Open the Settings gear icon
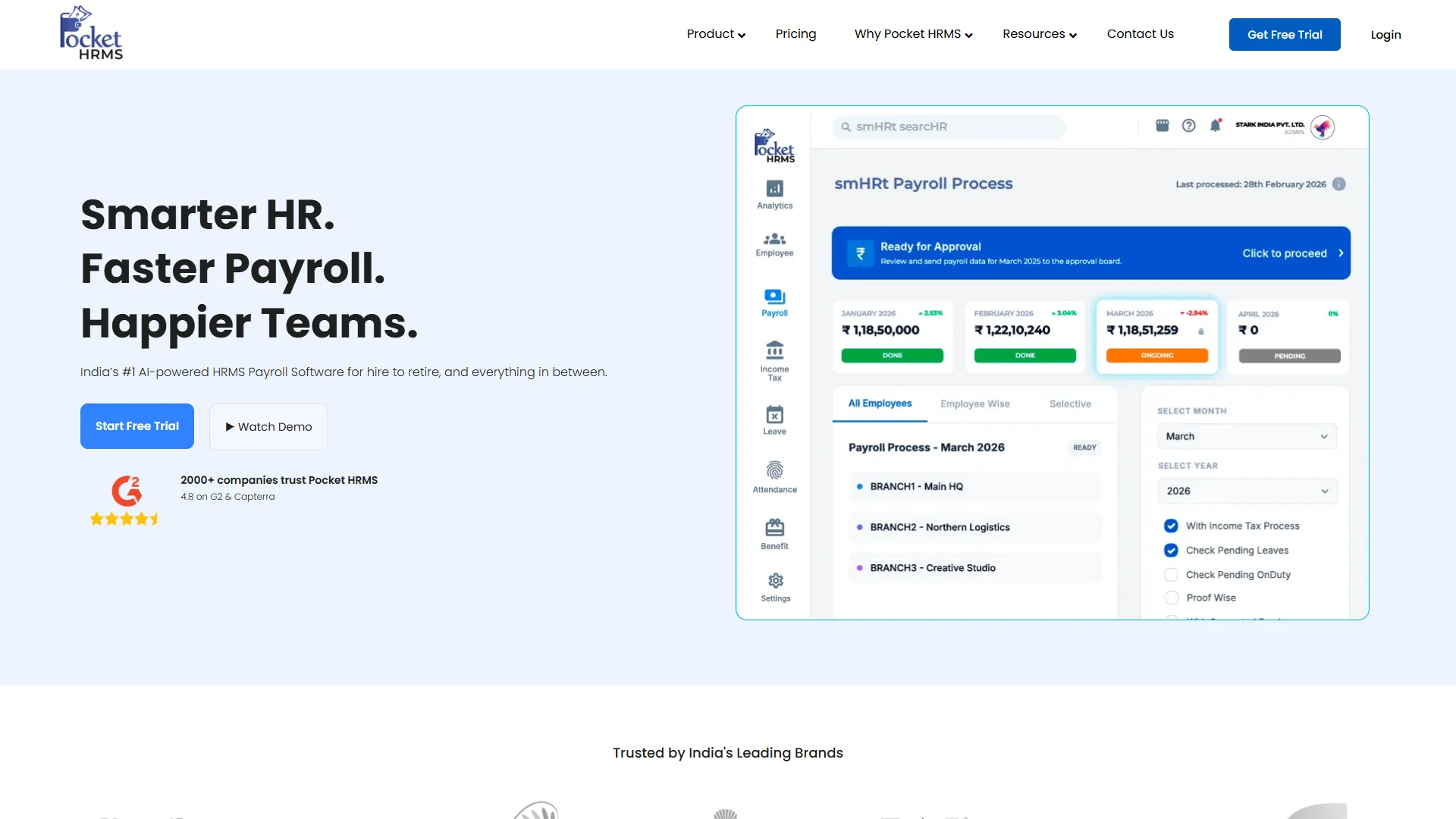This screenshot has width=1456, height=819. 775,581
